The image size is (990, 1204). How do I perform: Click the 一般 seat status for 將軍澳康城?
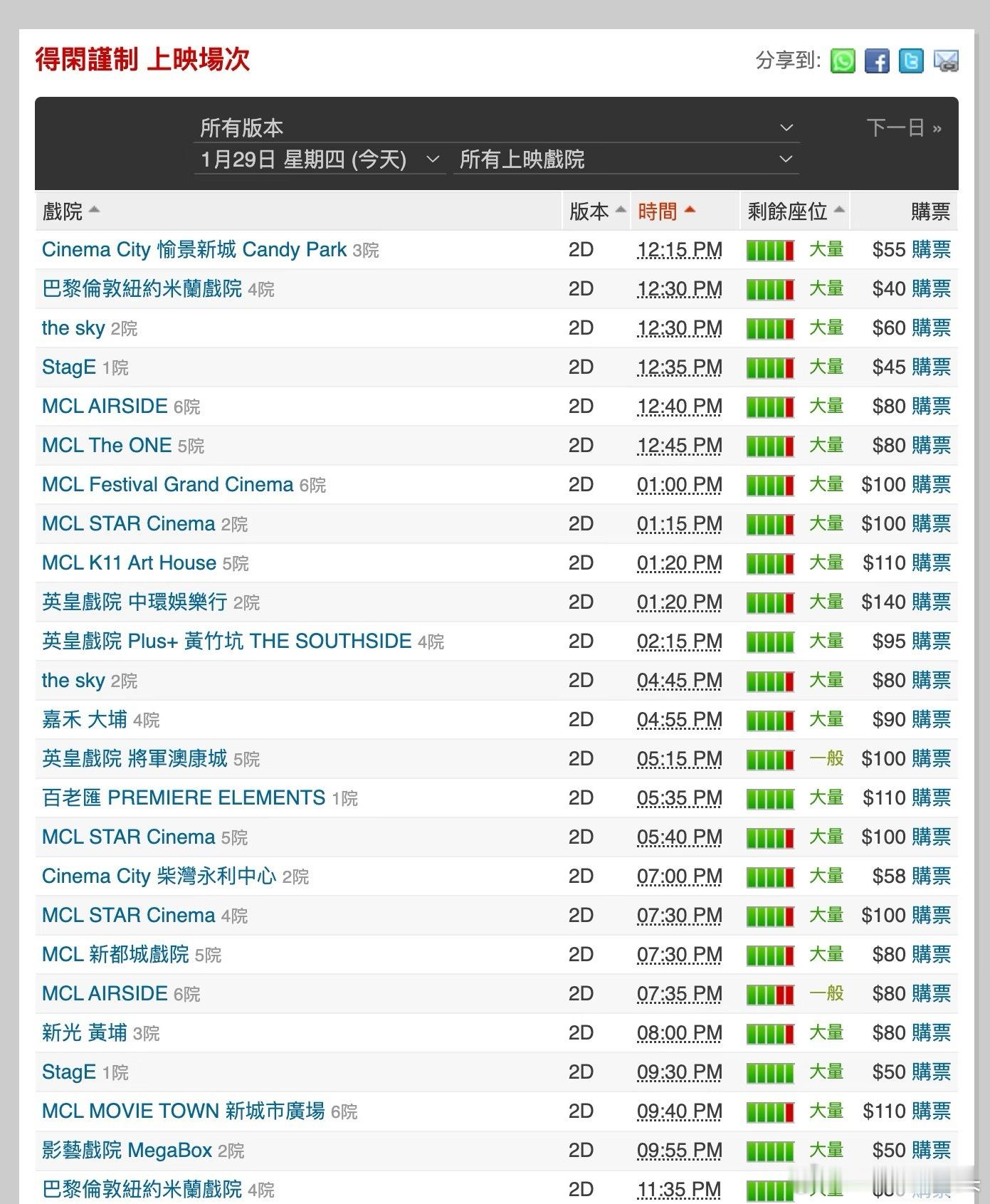pos(826,759)
